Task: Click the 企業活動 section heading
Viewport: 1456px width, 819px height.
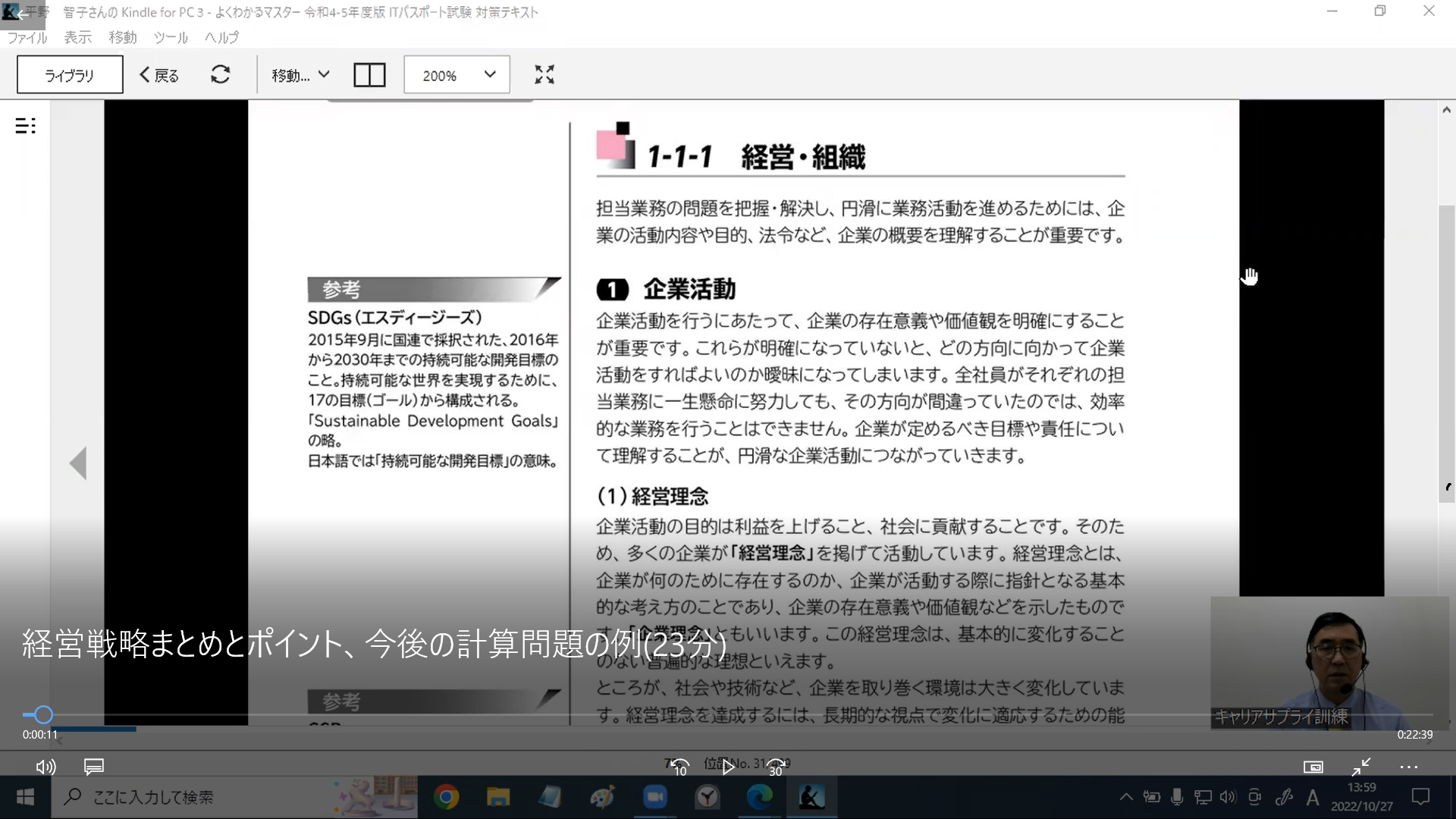Action: pos(689,290)
